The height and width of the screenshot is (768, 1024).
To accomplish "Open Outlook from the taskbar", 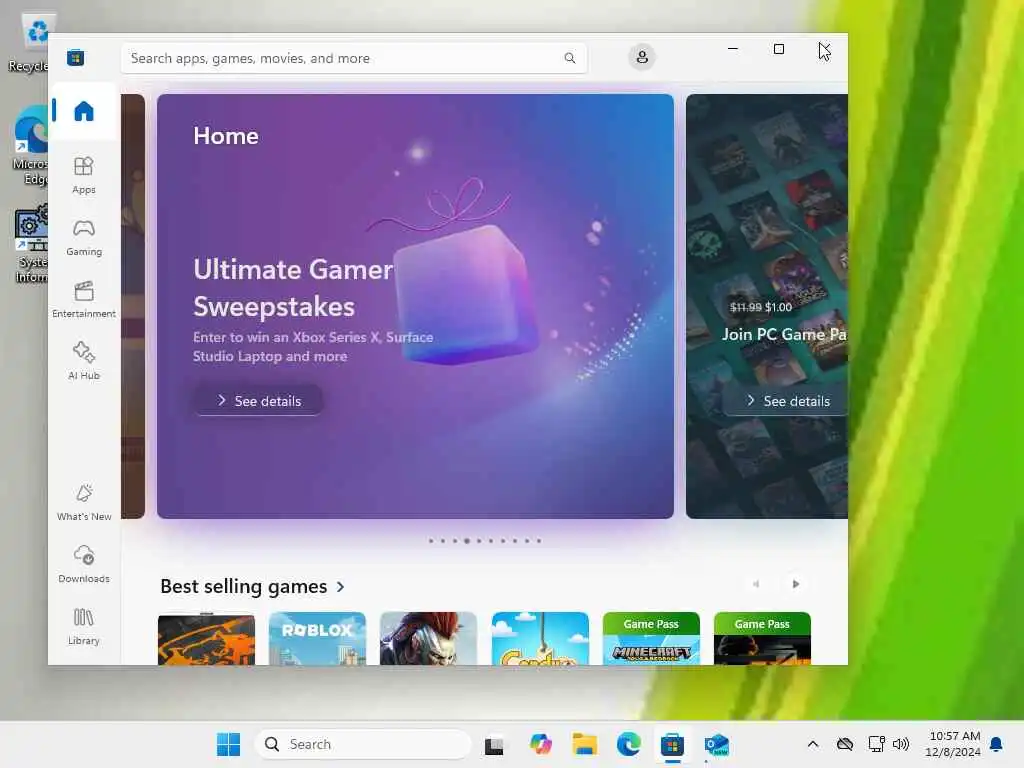I will point(716,744).
